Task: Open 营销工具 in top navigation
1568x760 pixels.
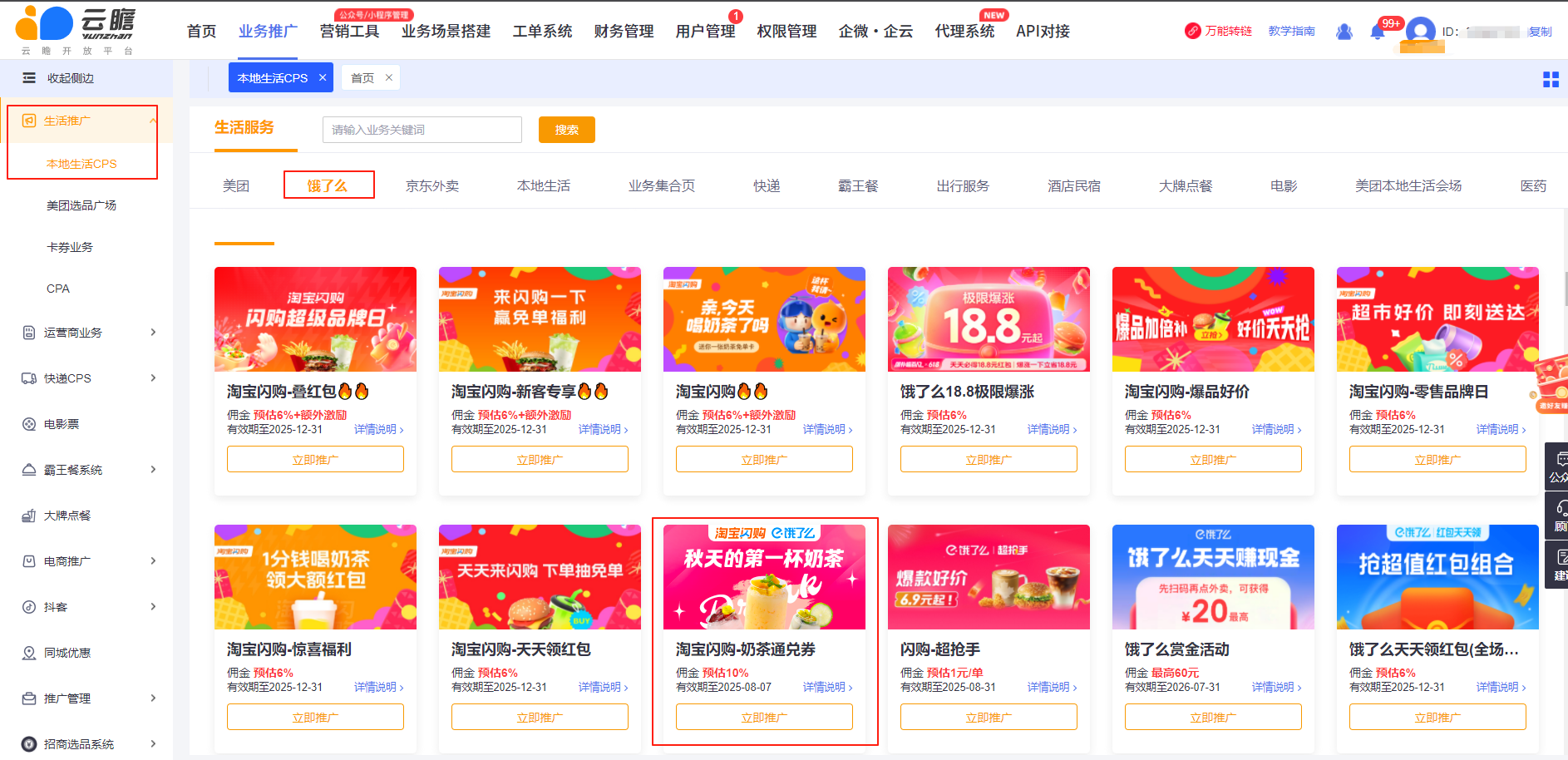Action: [349, 32]
